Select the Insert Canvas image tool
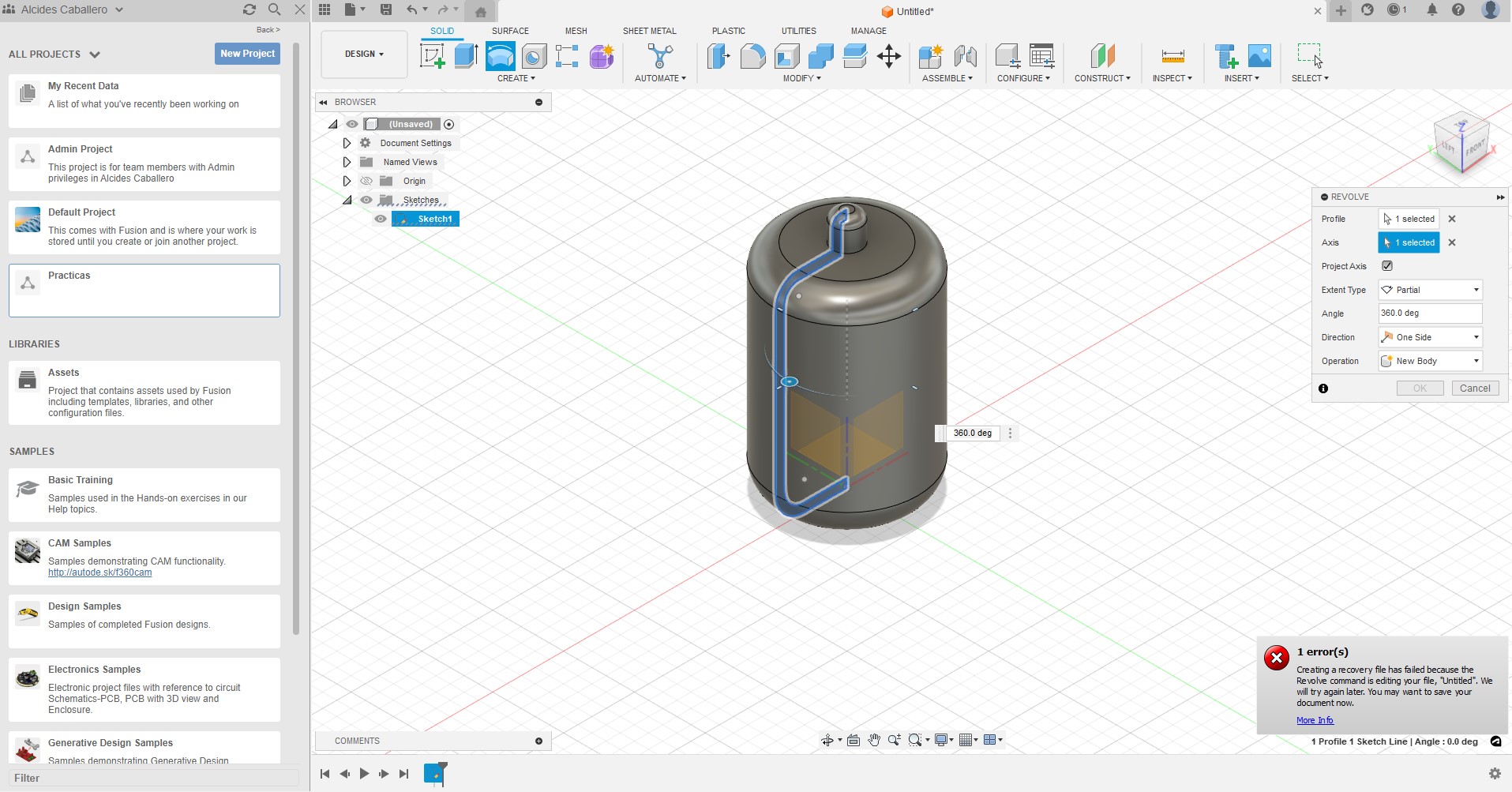This screenshot has width=1512, height=792. click(1259, 56)
